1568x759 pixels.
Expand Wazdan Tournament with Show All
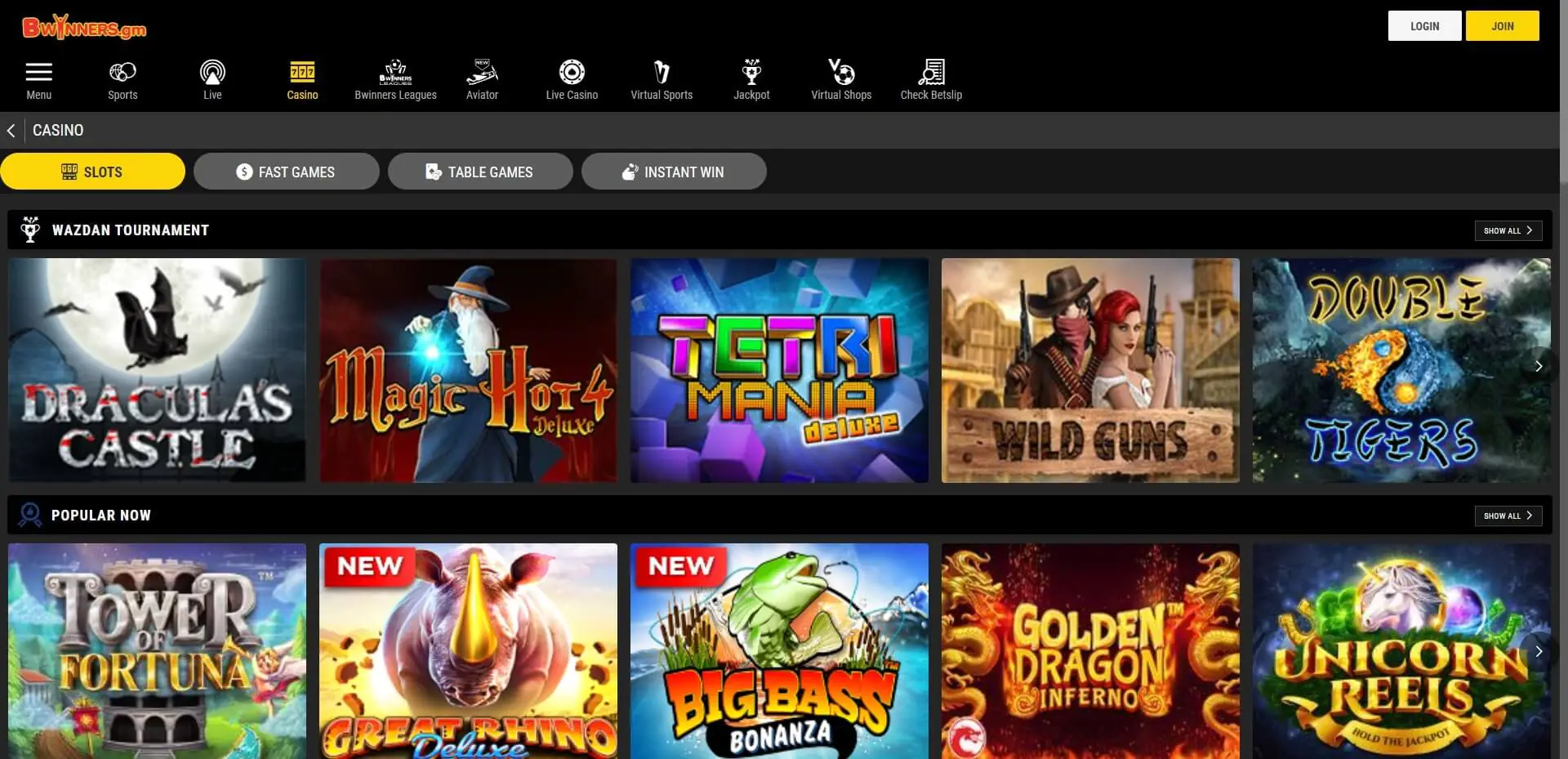1508,231
